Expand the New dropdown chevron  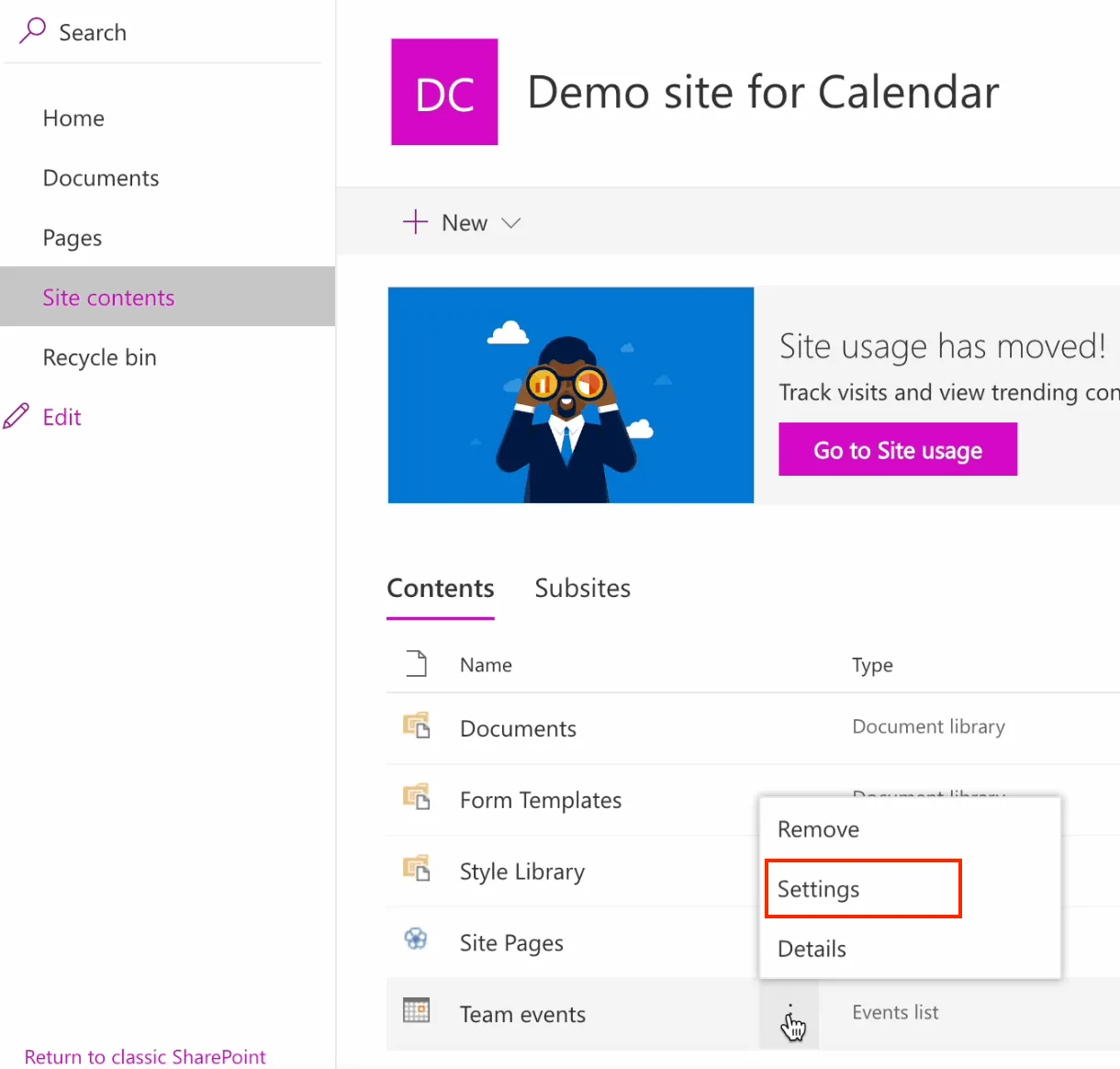[511, 223]
